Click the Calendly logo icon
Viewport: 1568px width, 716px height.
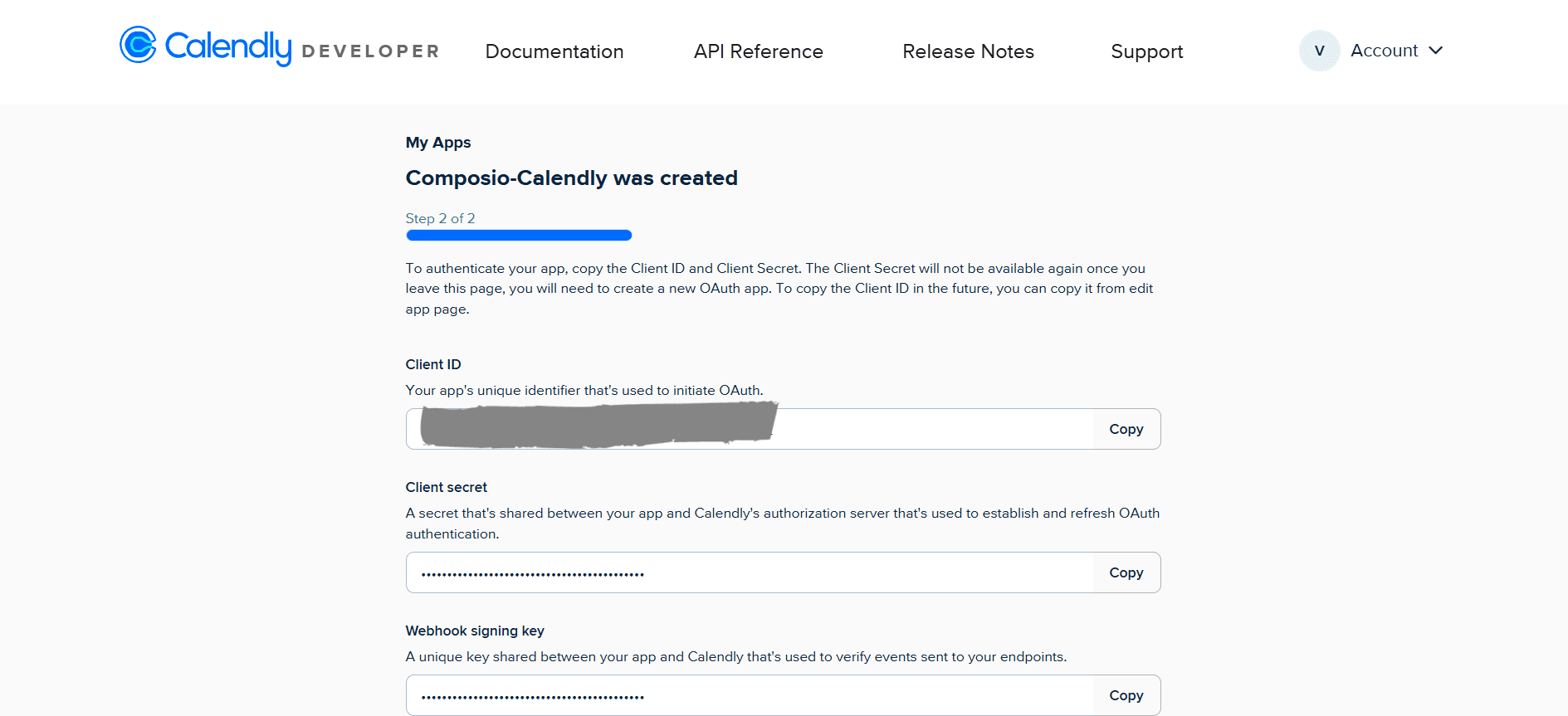tap(138, 45)
